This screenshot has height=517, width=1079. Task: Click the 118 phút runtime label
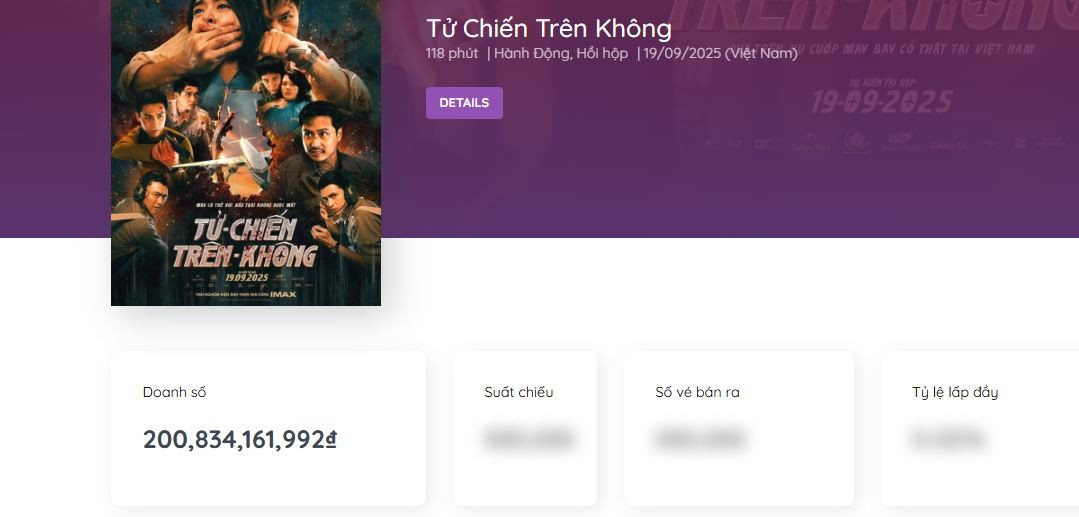click(x=452, y=53)
